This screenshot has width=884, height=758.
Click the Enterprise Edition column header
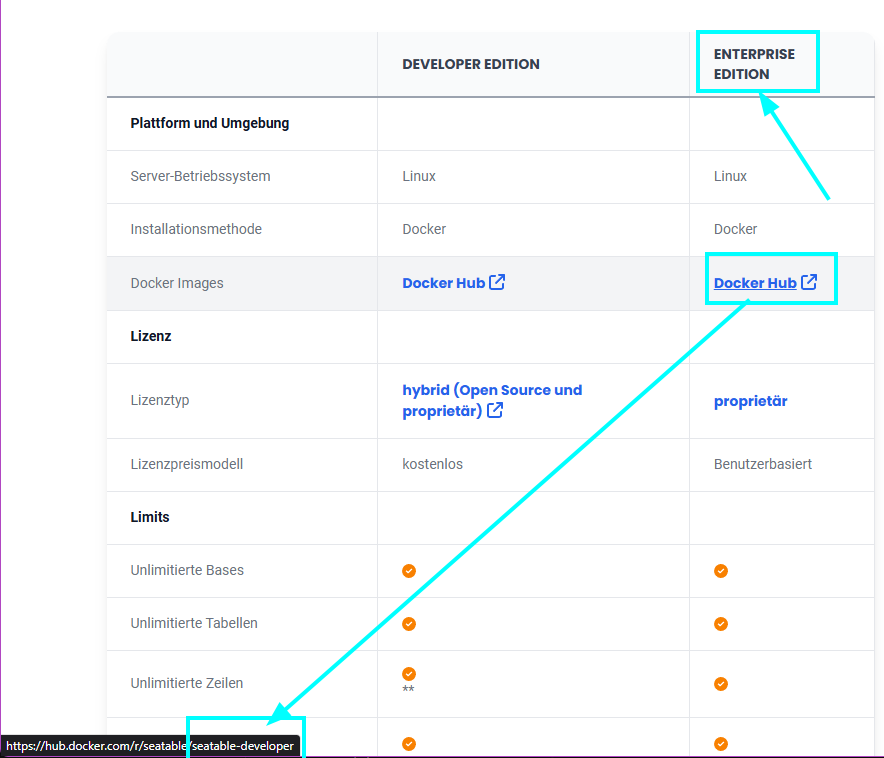click(754, 64)
